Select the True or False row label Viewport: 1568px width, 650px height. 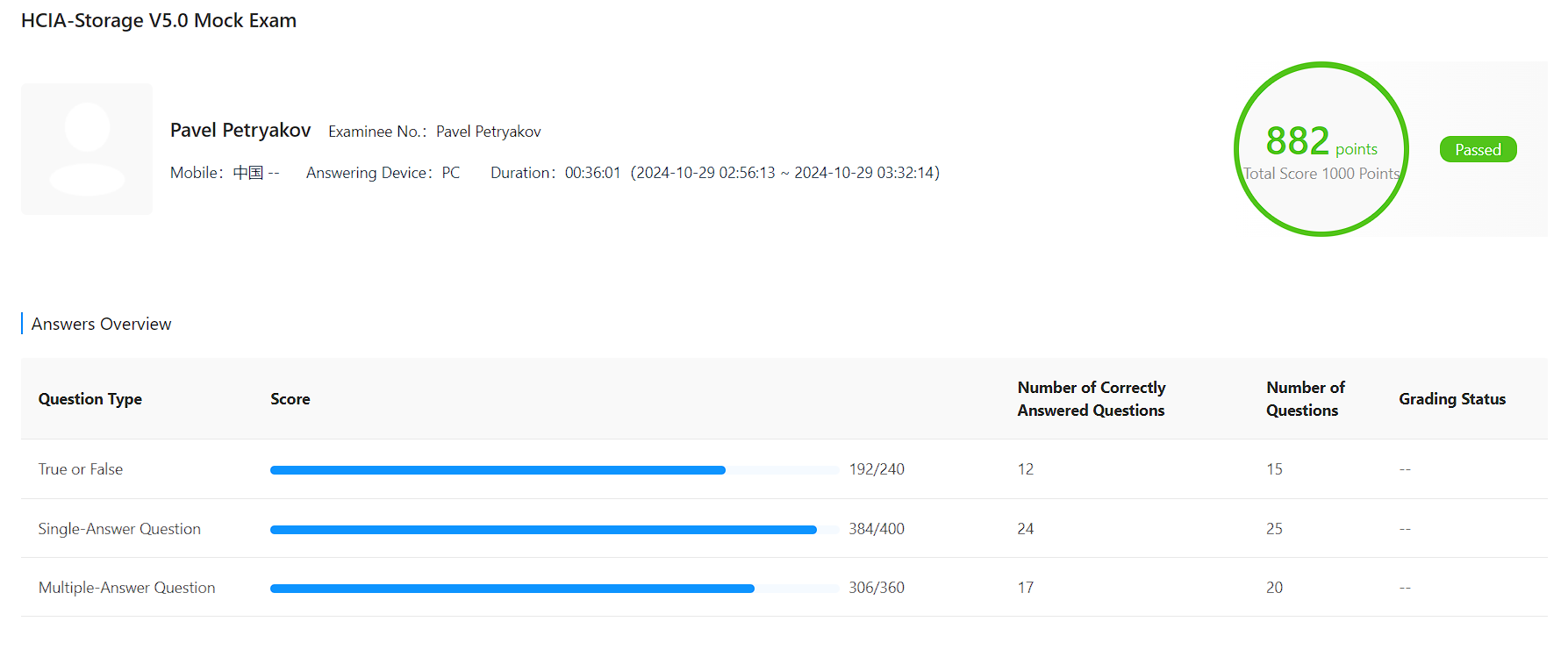click(x=81, y=469)
